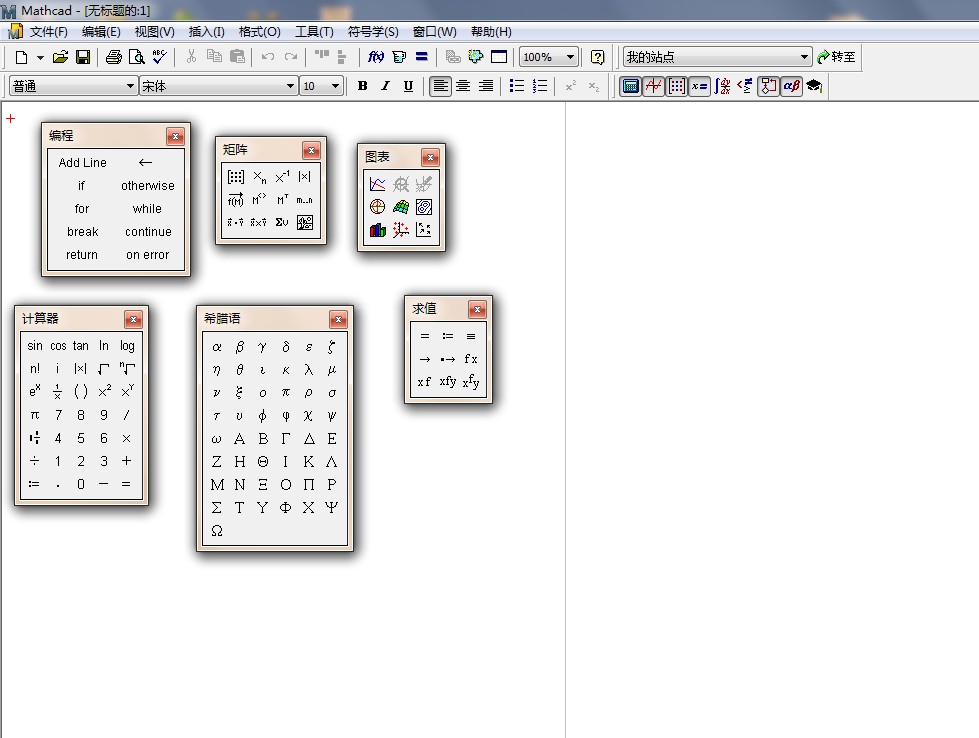Insert a contour plot from the graph palette
The height and width of the screenshot is (738, 979).
tap(424, 207)
